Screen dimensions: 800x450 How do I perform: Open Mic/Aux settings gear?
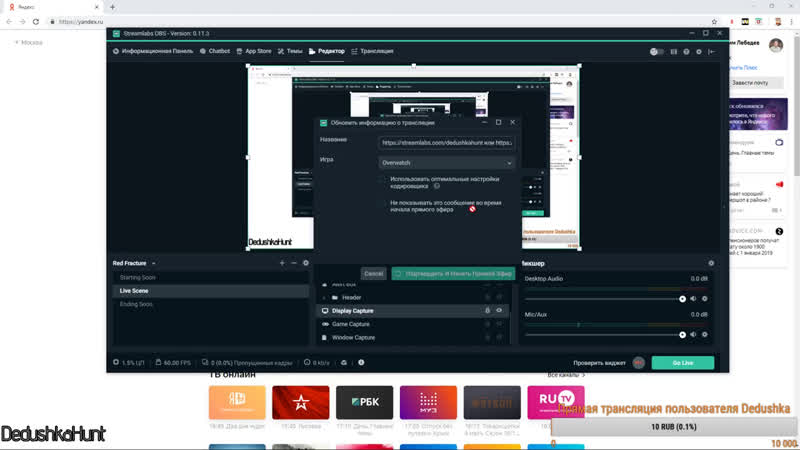(x=705, y=335)
